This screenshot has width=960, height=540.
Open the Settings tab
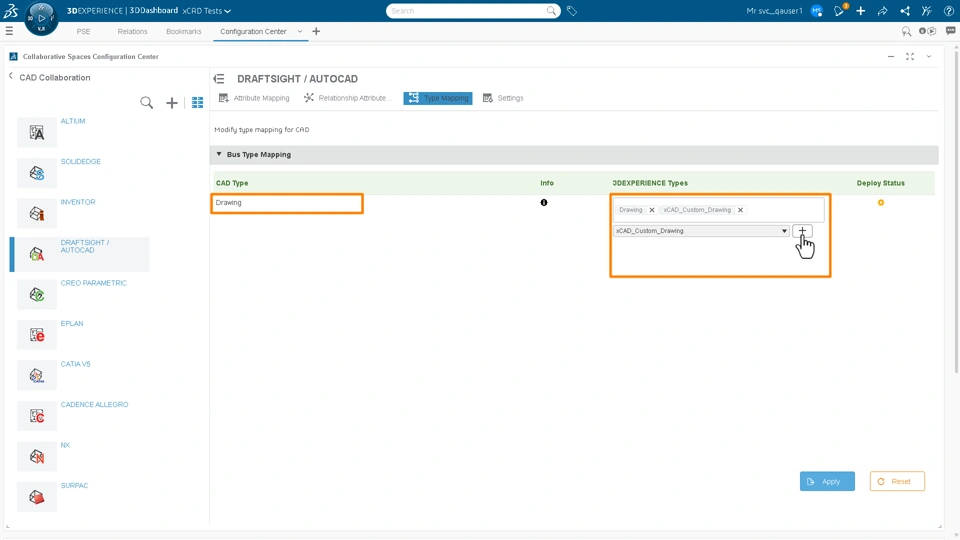(503, 98)
